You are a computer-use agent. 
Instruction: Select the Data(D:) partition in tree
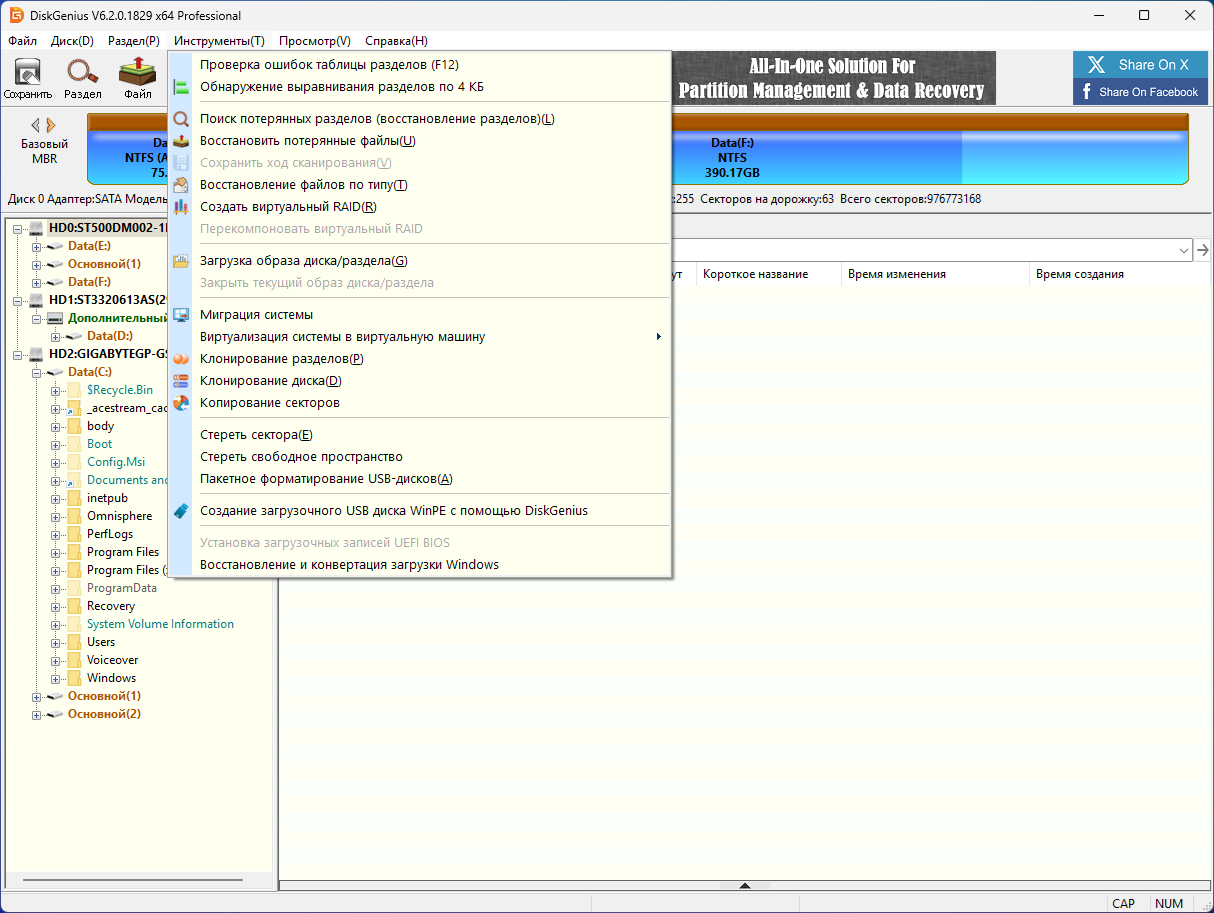(x=110, y=336)
